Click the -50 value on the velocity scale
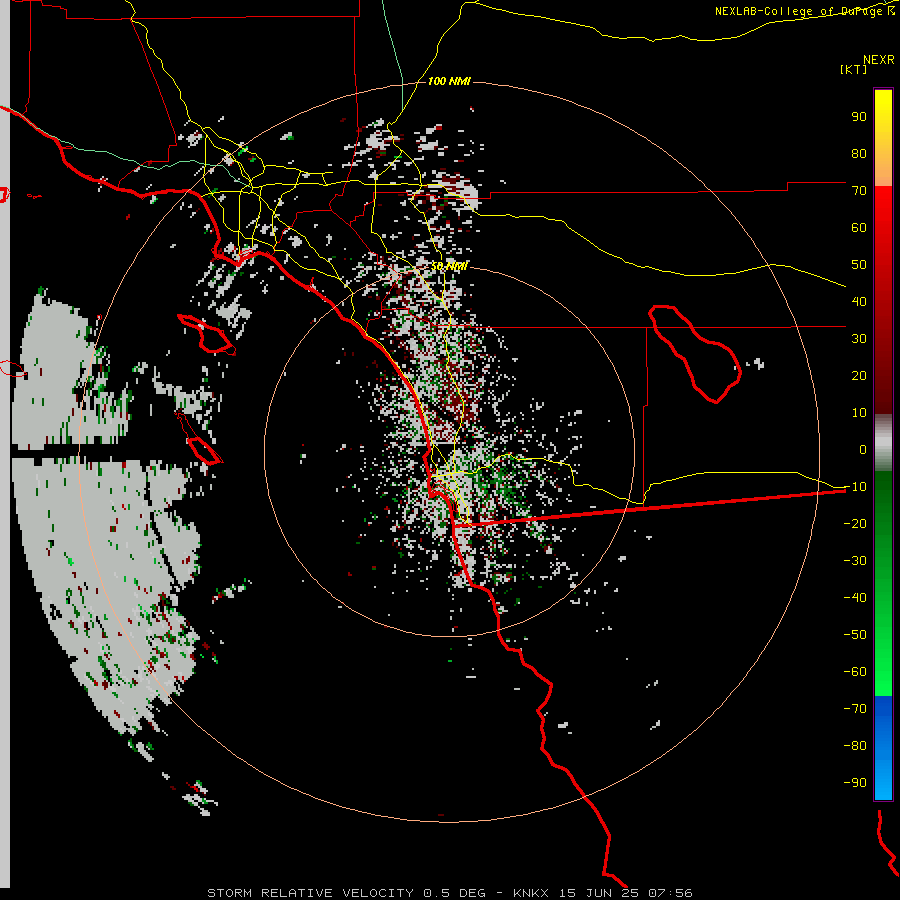This screenshot has width=900, height=900. (855, 635)
